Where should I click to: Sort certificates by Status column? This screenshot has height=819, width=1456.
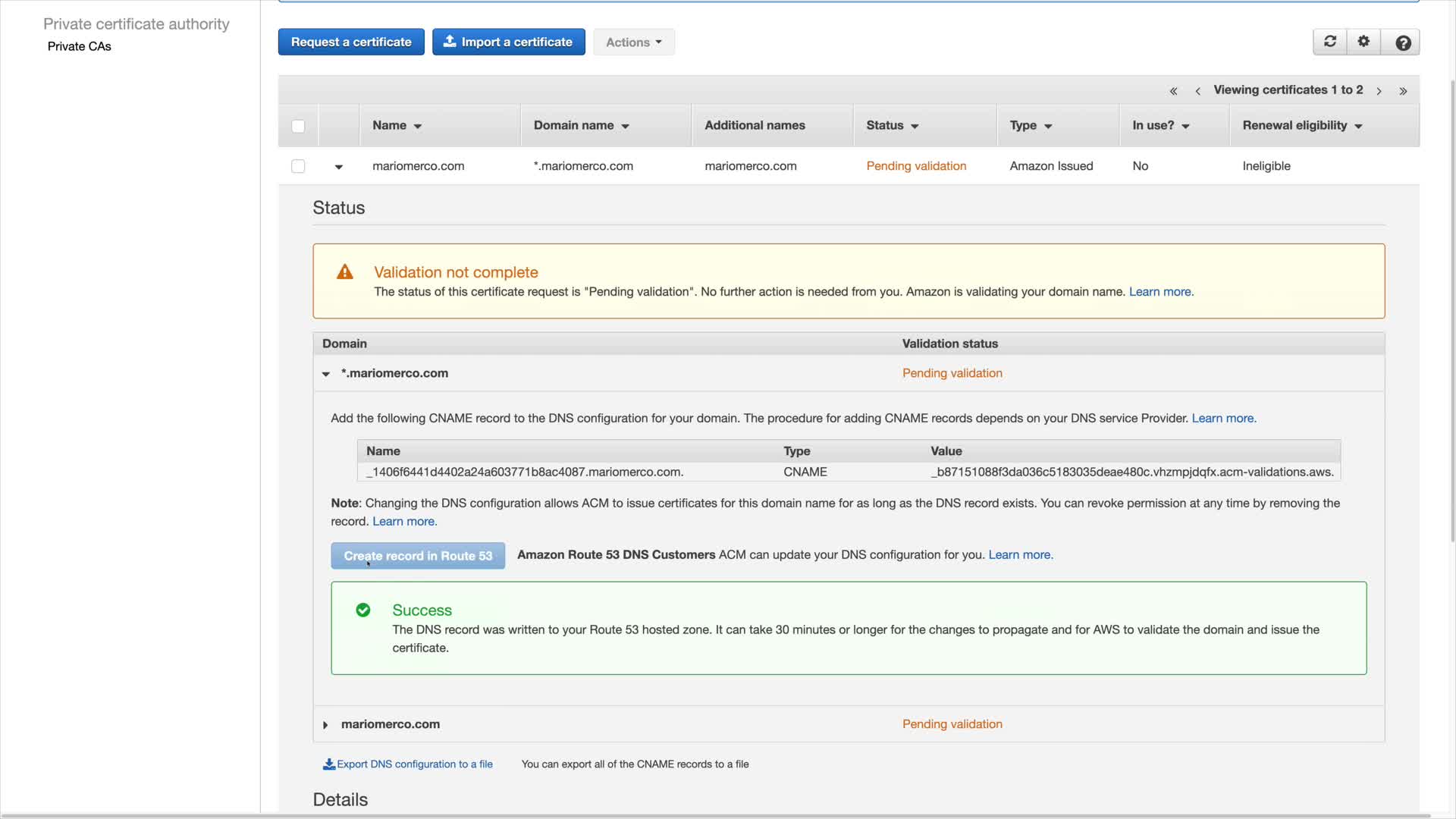click(892, 126)
